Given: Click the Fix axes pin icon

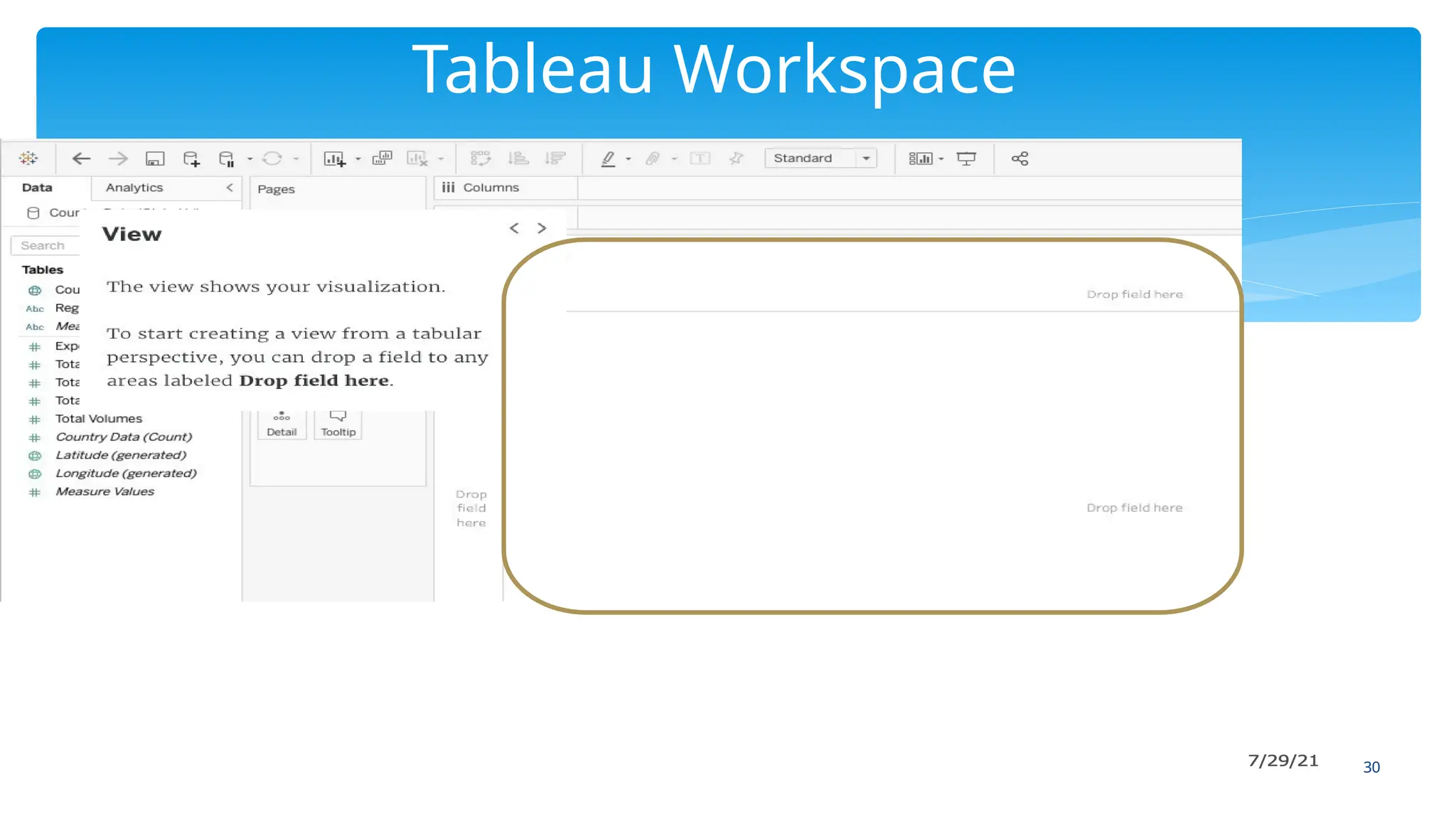Looking at the screenshot, I should (737, 158).
